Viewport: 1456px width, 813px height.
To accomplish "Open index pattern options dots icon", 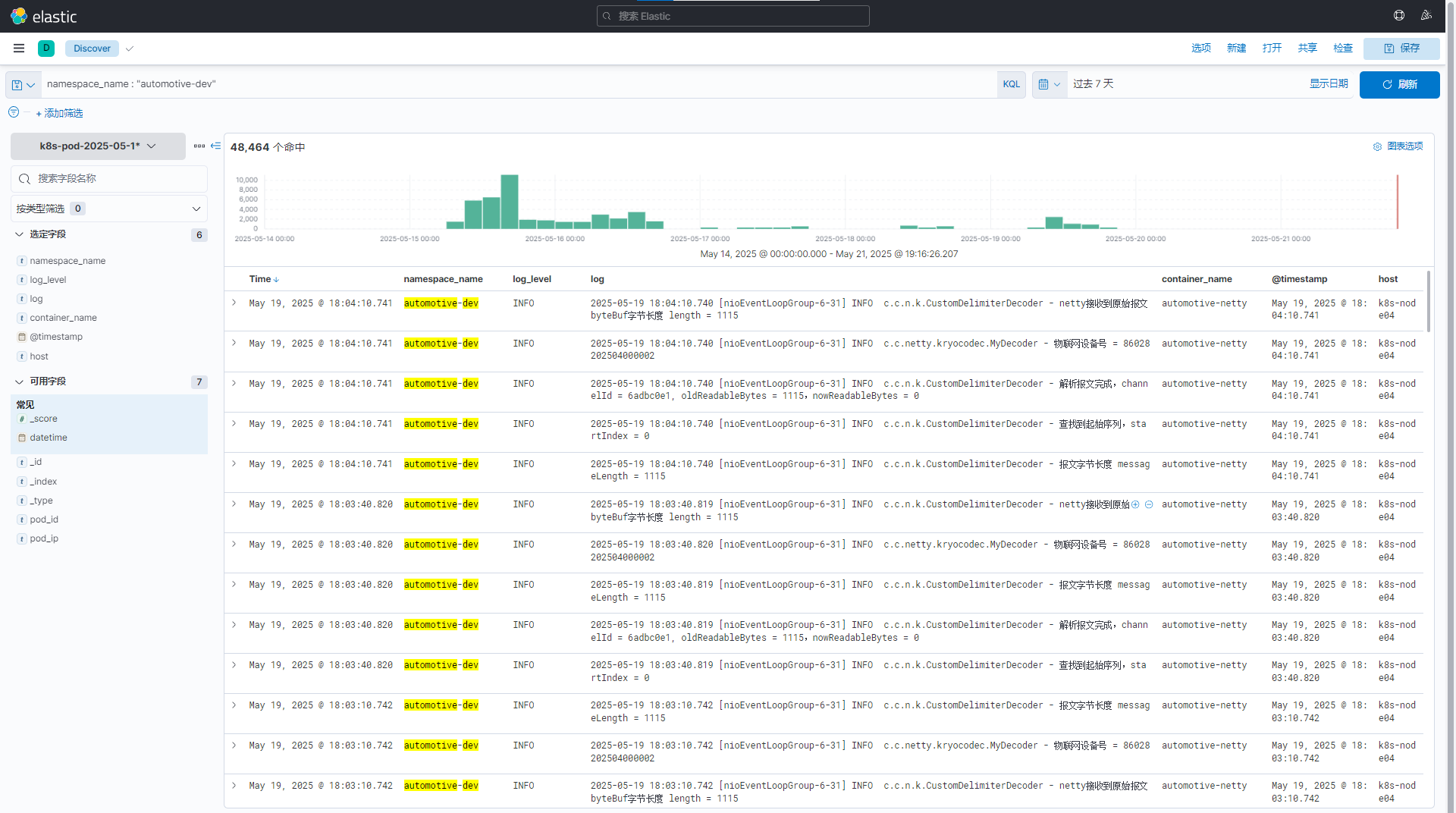I will [x=199, y=146].
